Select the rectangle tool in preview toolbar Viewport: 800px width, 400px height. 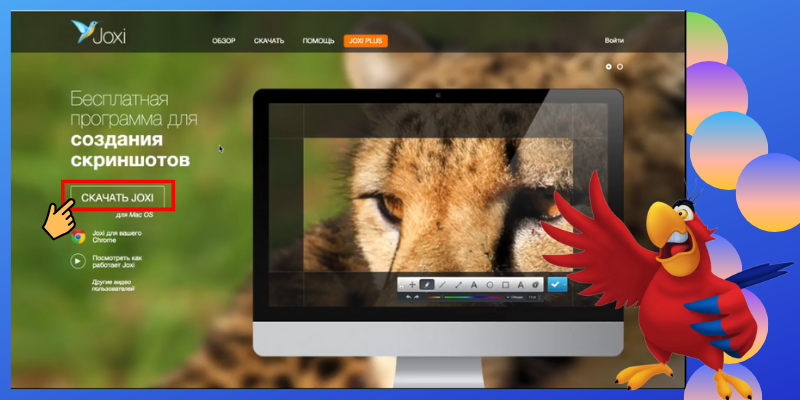(506, 285)
